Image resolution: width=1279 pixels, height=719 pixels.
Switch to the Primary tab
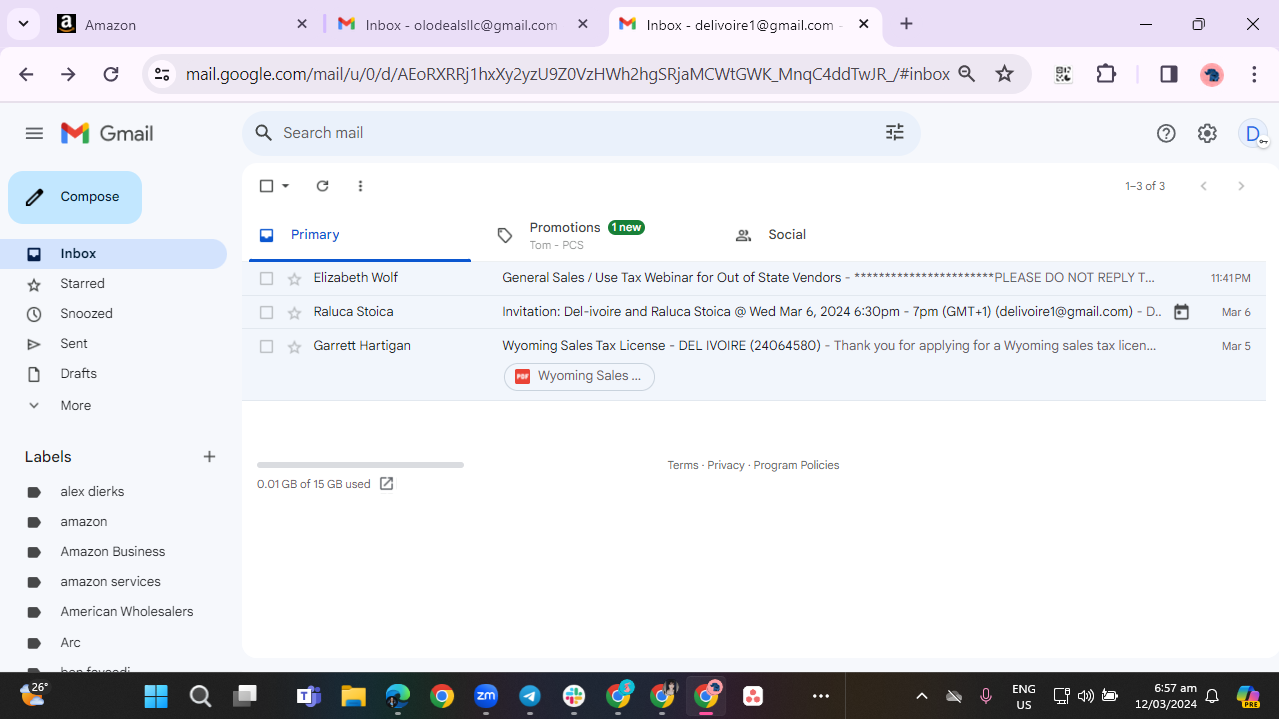(x=359, y=235)
